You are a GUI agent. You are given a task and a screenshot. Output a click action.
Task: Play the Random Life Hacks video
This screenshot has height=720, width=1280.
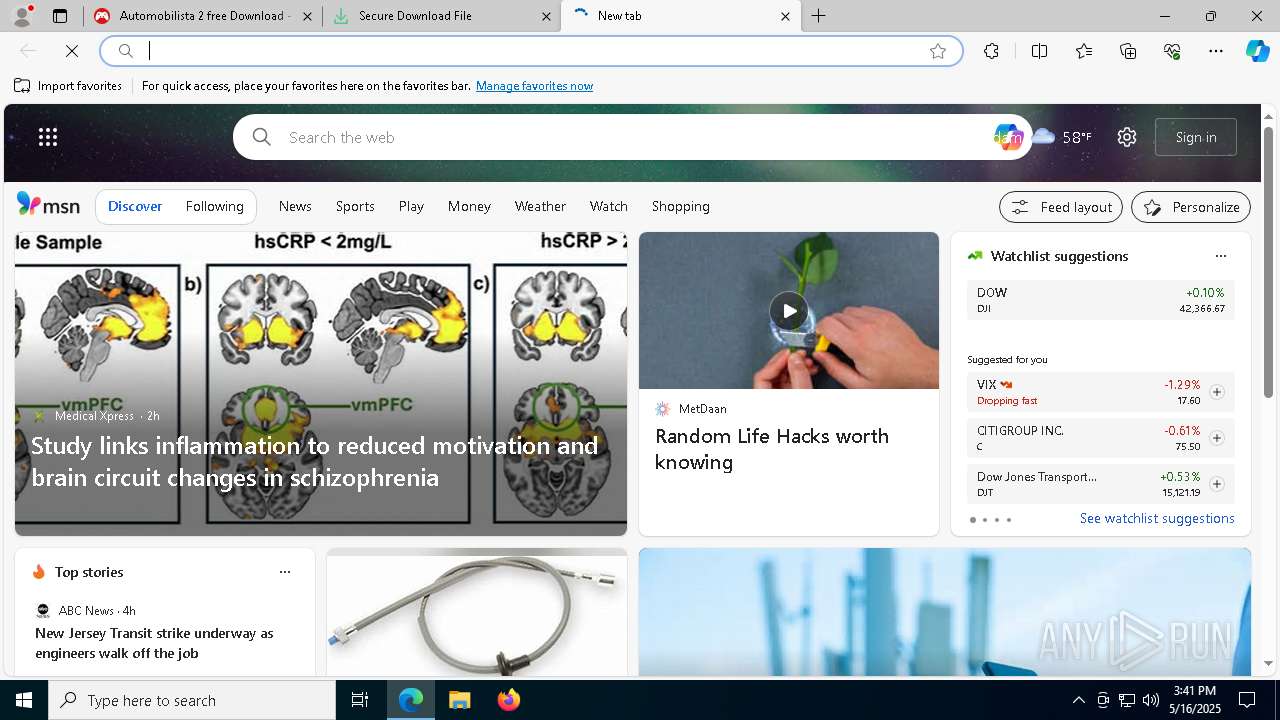click(789, 310)
